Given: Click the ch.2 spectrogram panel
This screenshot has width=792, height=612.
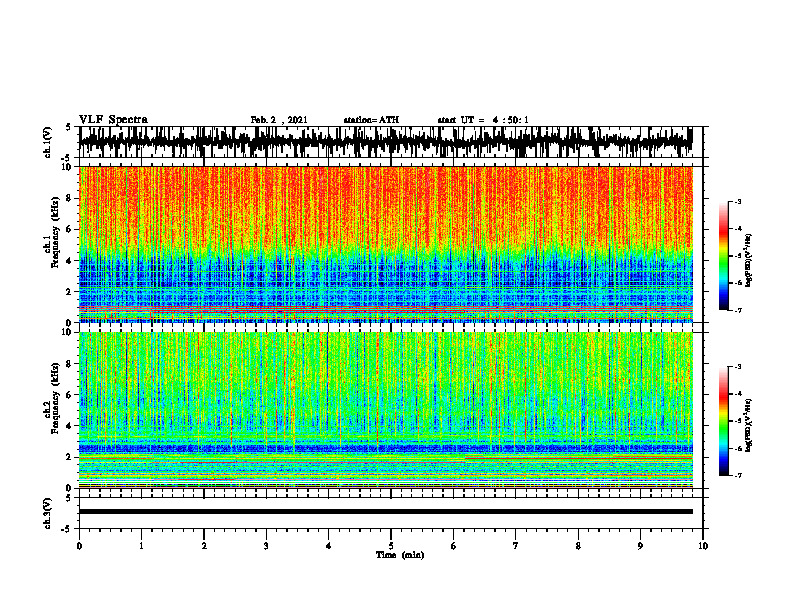Looking at the screenshot, I should click(386, 410).
